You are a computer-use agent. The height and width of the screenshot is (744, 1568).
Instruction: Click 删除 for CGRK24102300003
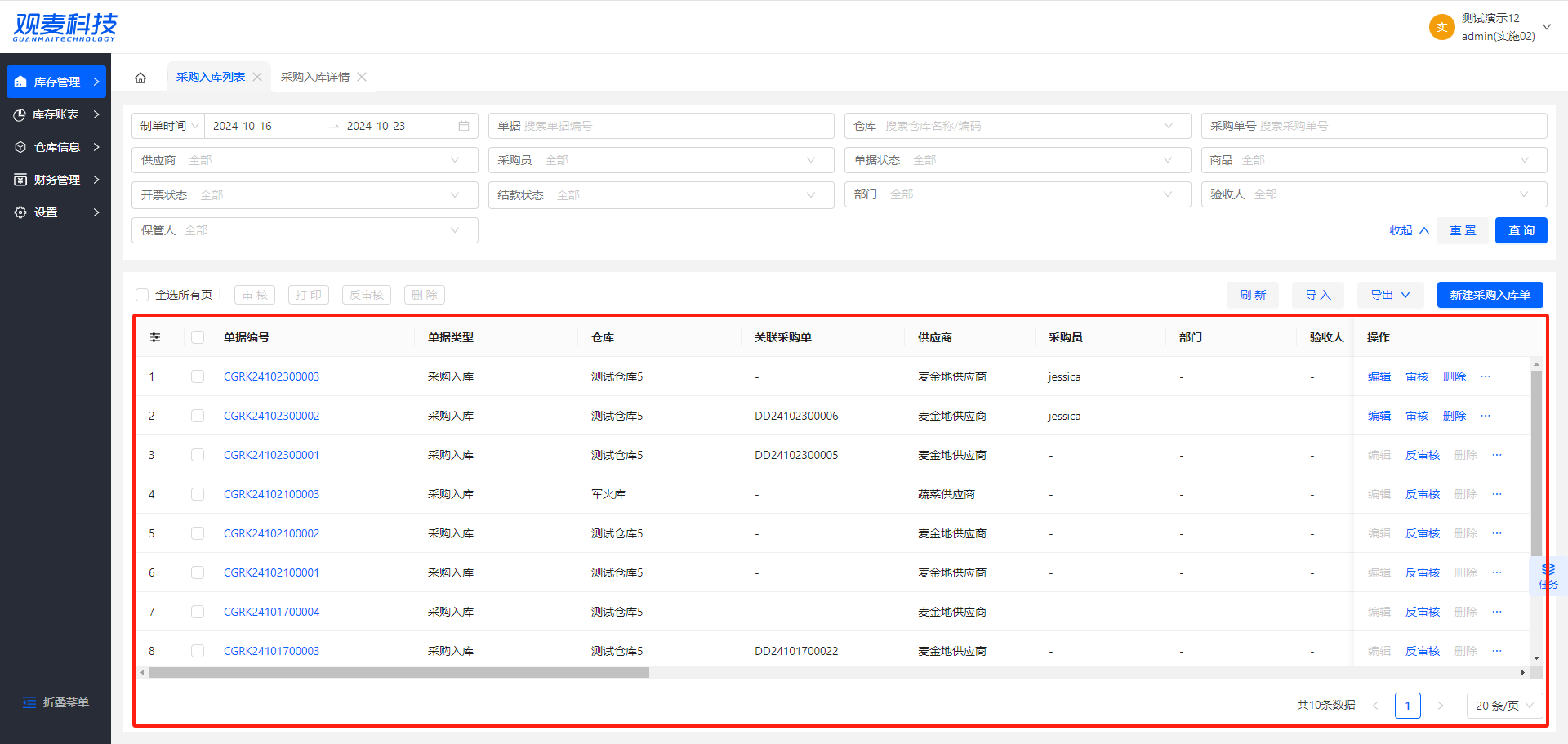pos(1454,376)
